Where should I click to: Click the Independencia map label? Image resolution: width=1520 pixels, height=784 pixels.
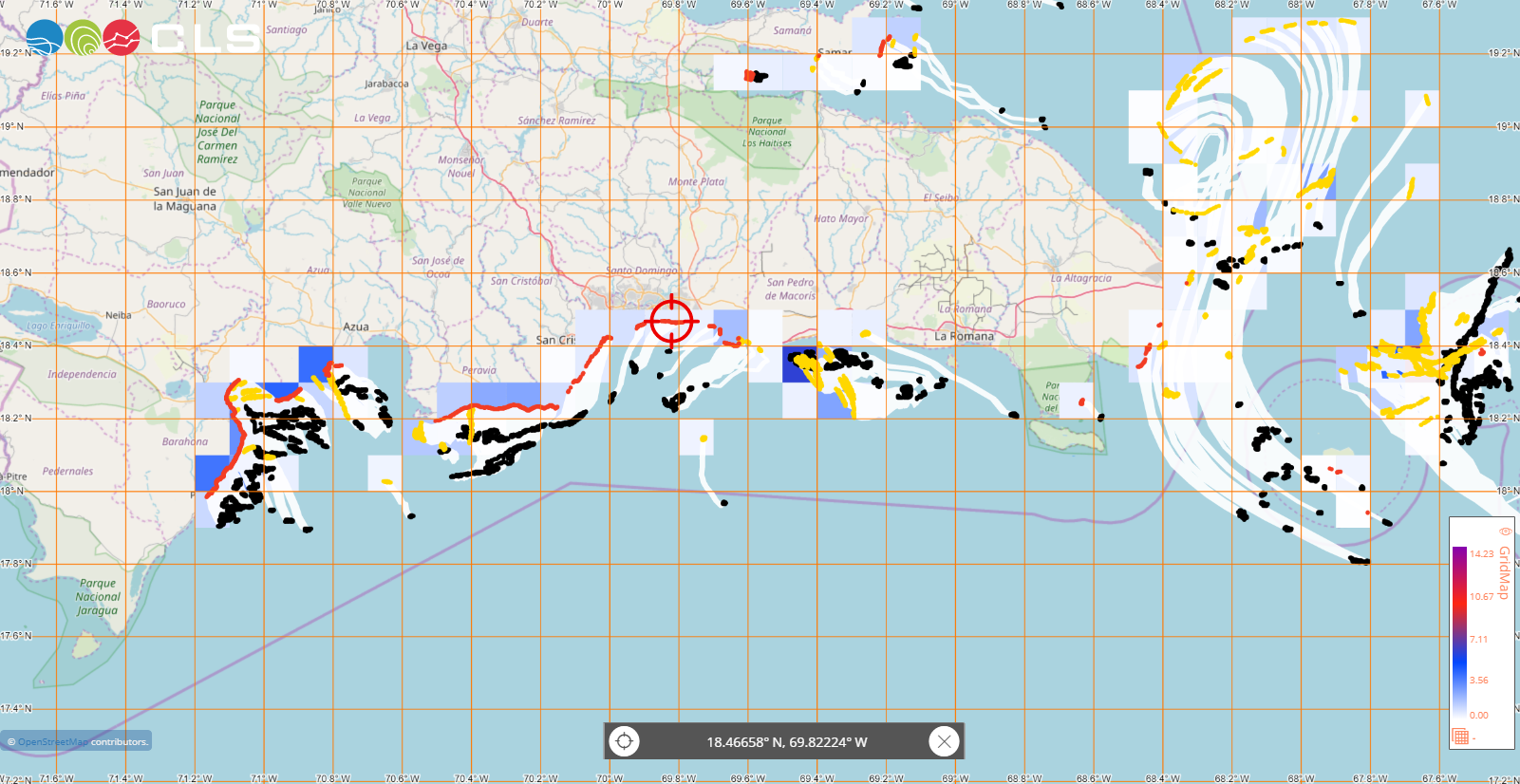[x=83, y=374]
